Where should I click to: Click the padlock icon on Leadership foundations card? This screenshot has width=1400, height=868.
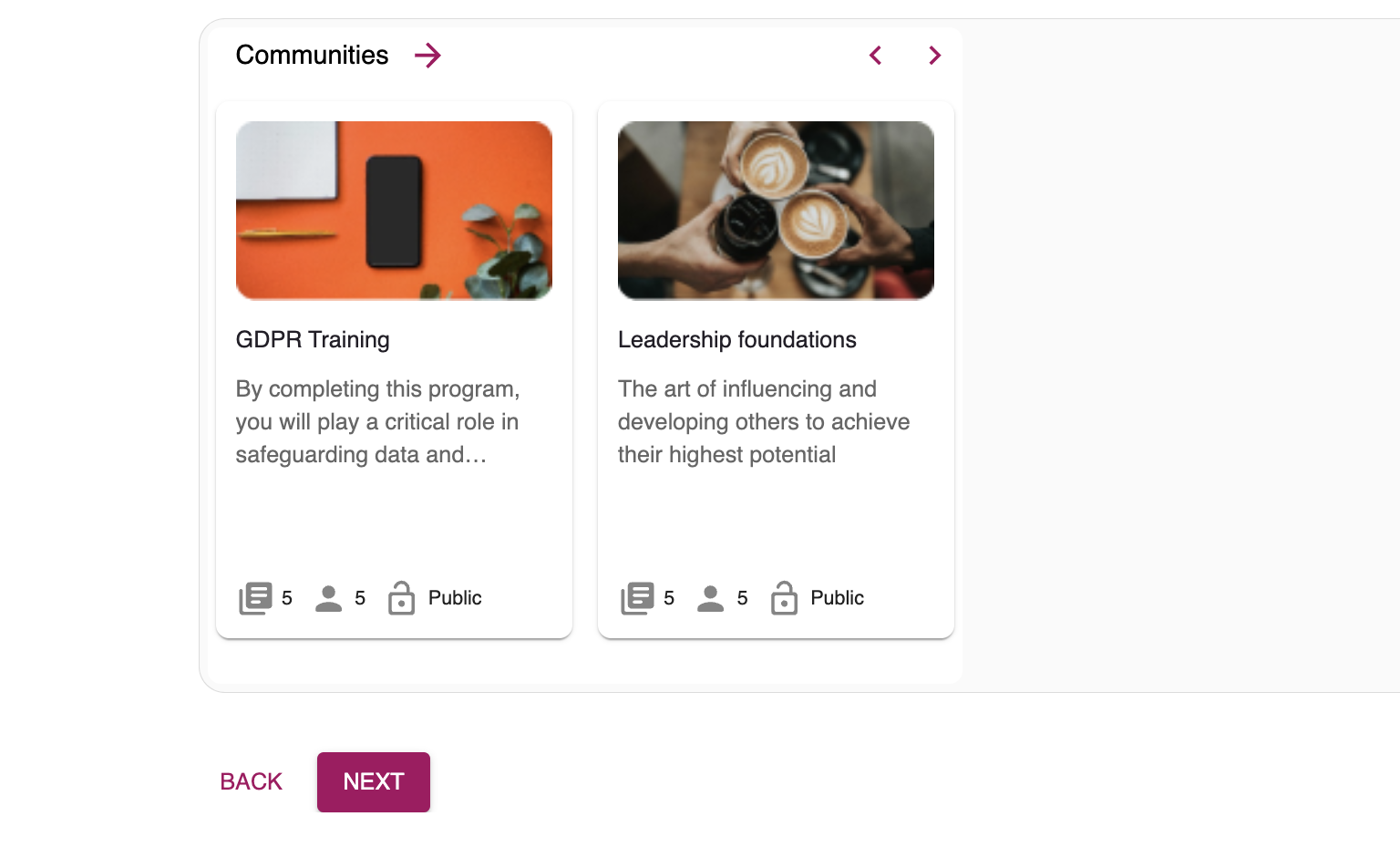[784, 598]
